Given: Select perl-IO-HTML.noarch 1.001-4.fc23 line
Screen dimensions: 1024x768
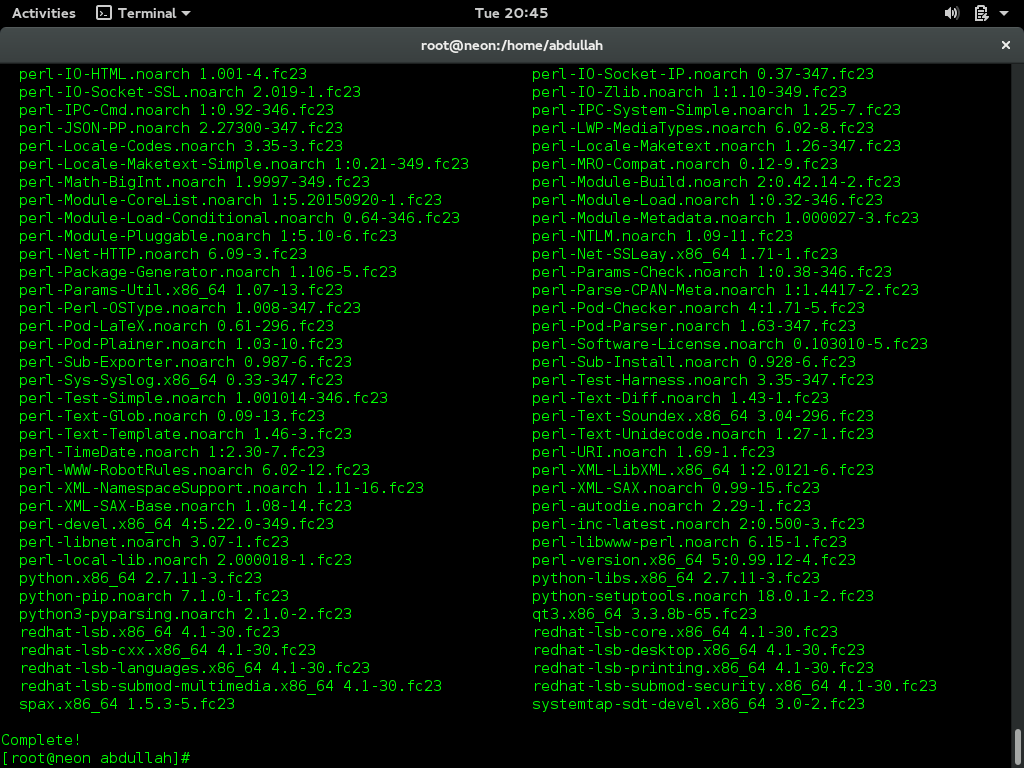Looking at the screenshot, I should (163, 74).
